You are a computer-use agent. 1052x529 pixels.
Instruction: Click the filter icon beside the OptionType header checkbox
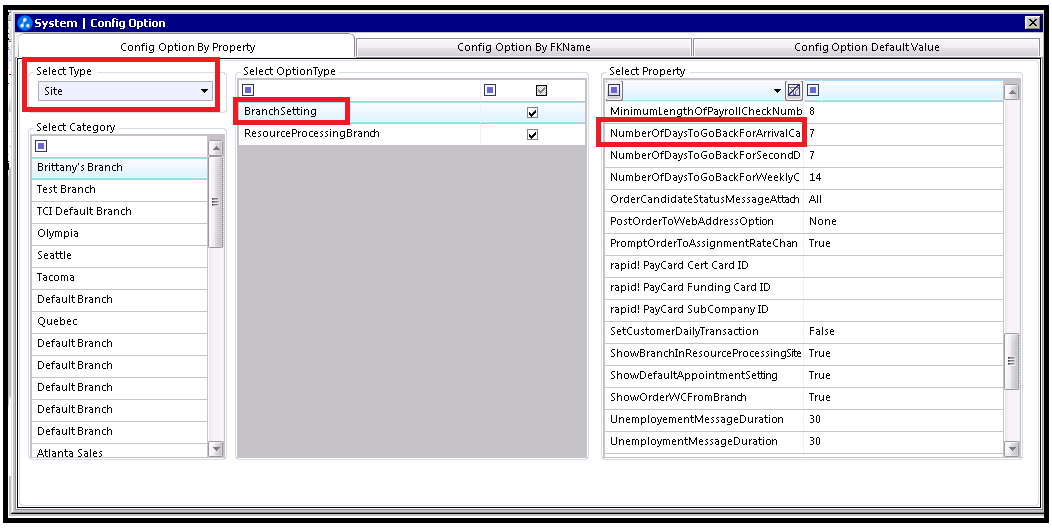490,90
